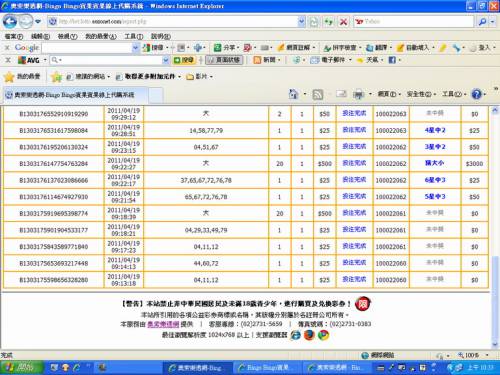Click the purple site link in footer
500x375 pixels.
click(163, 324)
